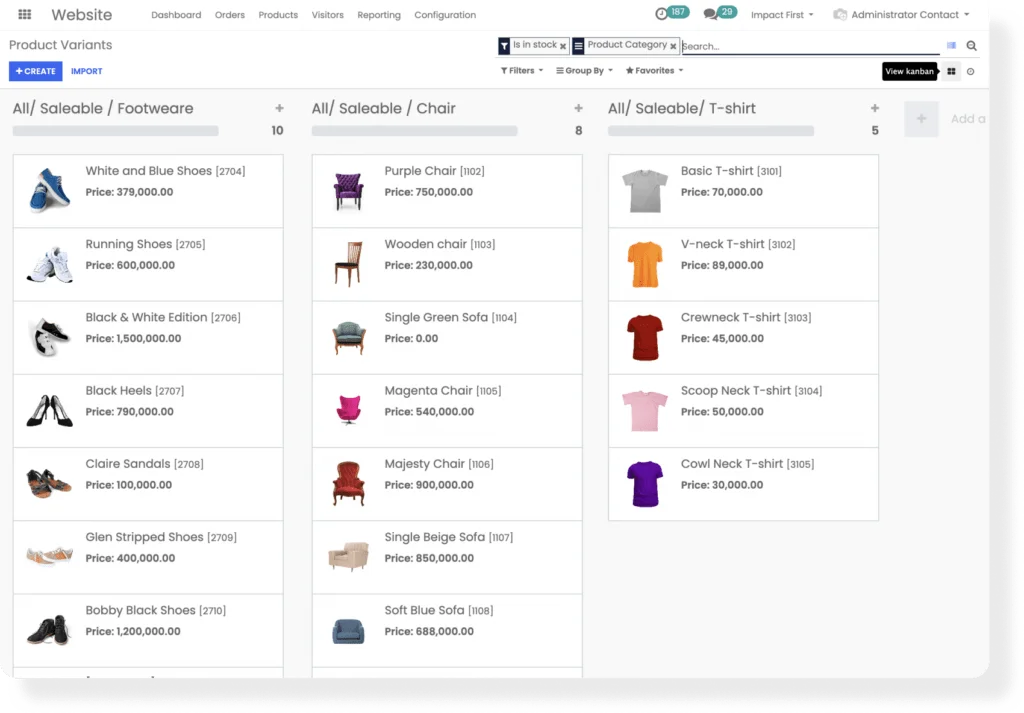Open Scoop Neck T-shirt [3104] card title
The image size is (1024, 713).
pyautogui.click(x=751, y=390)
